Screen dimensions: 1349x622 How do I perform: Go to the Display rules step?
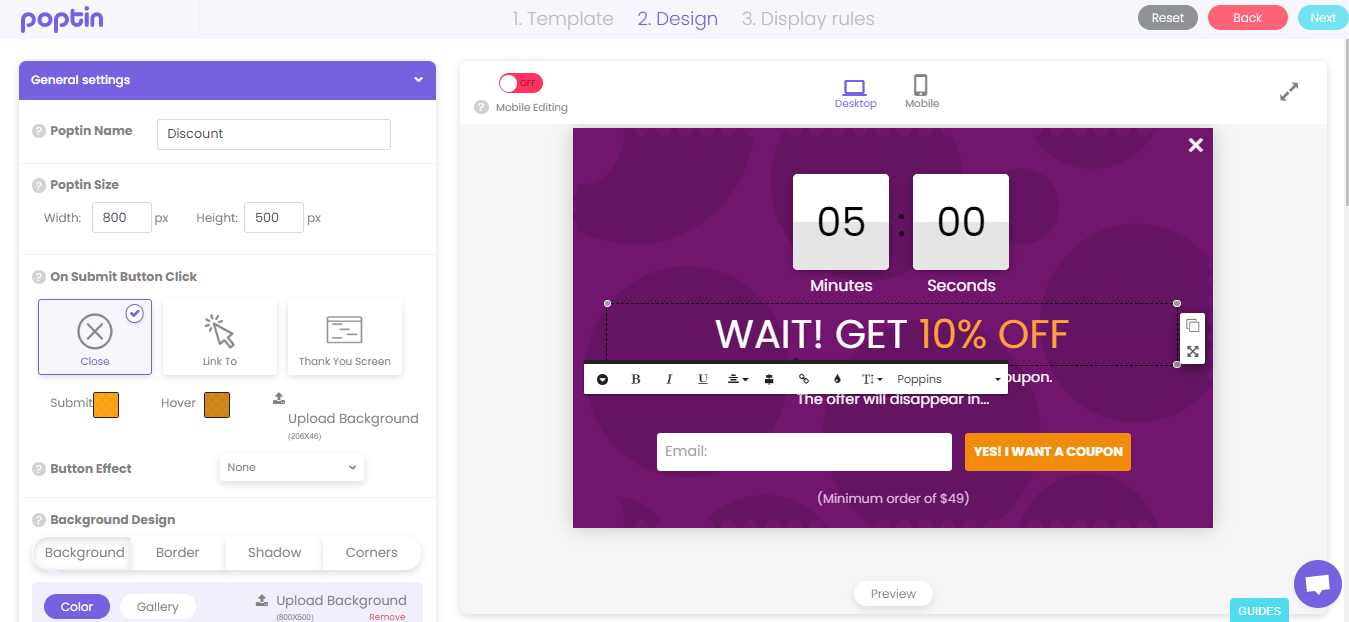tap(808, 18)
